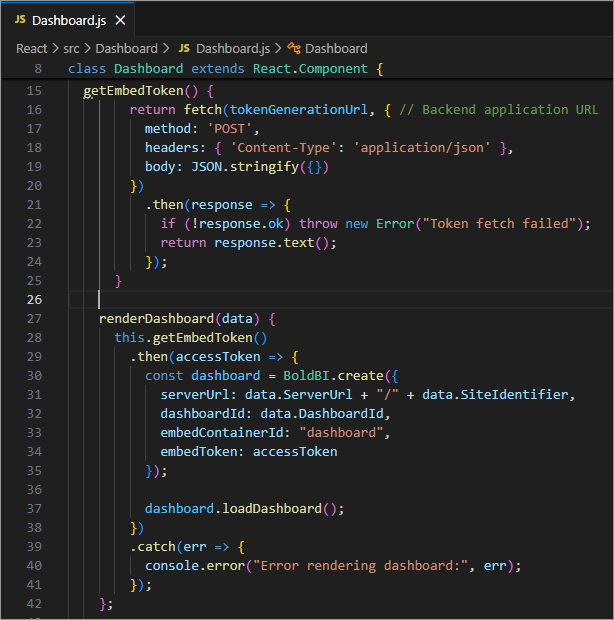Click BoldBI.create on line 30
Viewport: 614px width, 620px height.
point(333,376)
